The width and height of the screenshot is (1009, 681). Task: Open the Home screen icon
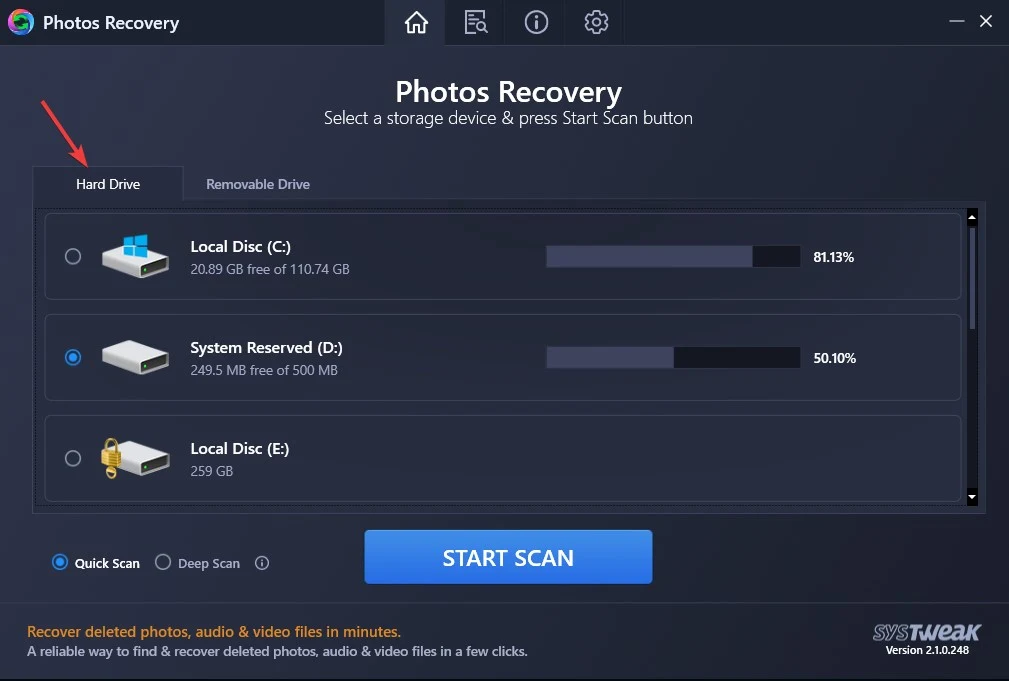tap(416, 23)
